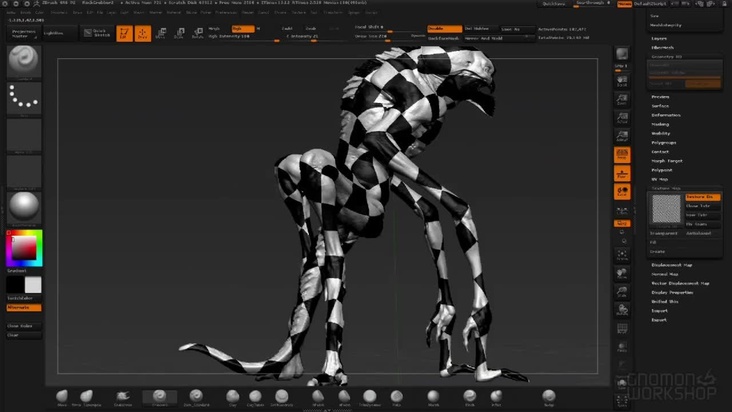Select the Move transform tool
The height and width of the screenshot is (412, 732).
tap(162, 33)
